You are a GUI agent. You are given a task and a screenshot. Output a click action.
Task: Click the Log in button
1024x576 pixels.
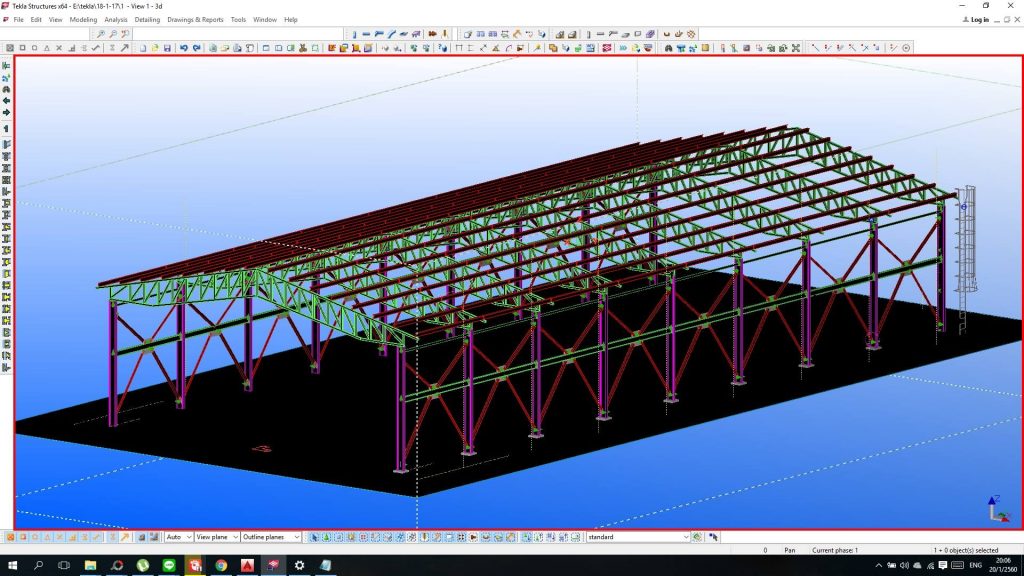point(979,19)
